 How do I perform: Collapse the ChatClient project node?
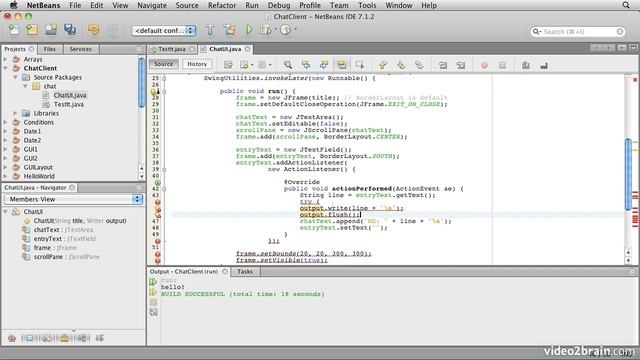(6, 68)
